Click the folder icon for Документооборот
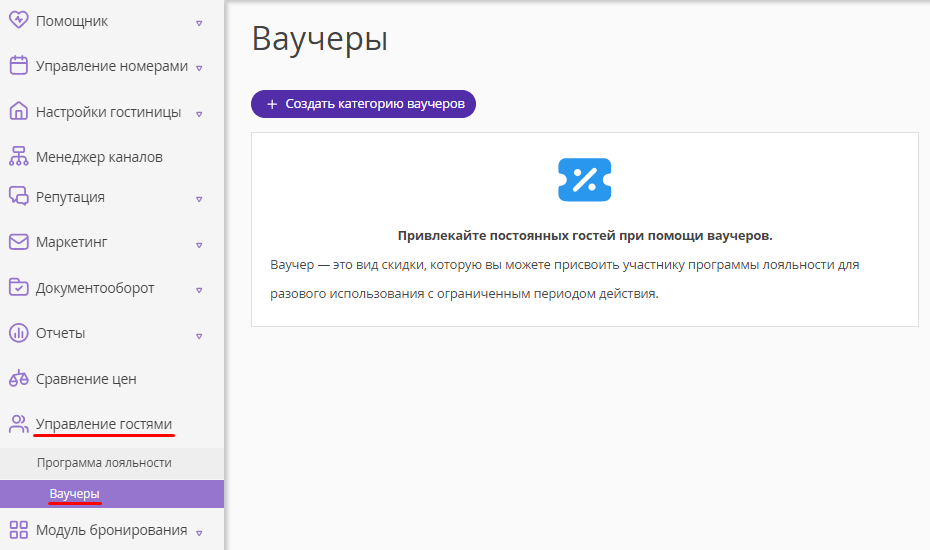Screen dimensions: 930x550 click(18, 287)
